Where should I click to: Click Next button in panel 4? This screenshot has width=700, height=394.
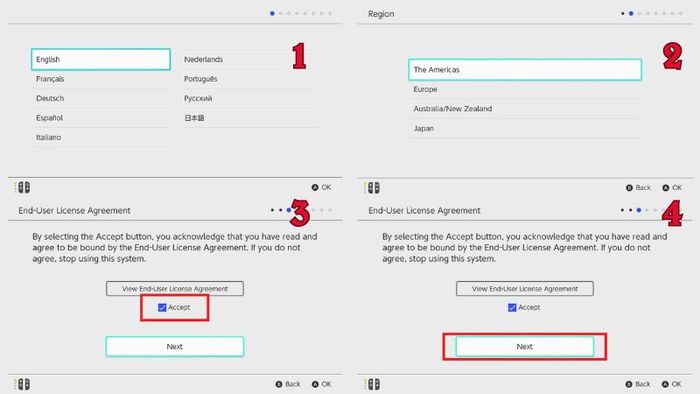pyautogui.click(x=525, y=347)
